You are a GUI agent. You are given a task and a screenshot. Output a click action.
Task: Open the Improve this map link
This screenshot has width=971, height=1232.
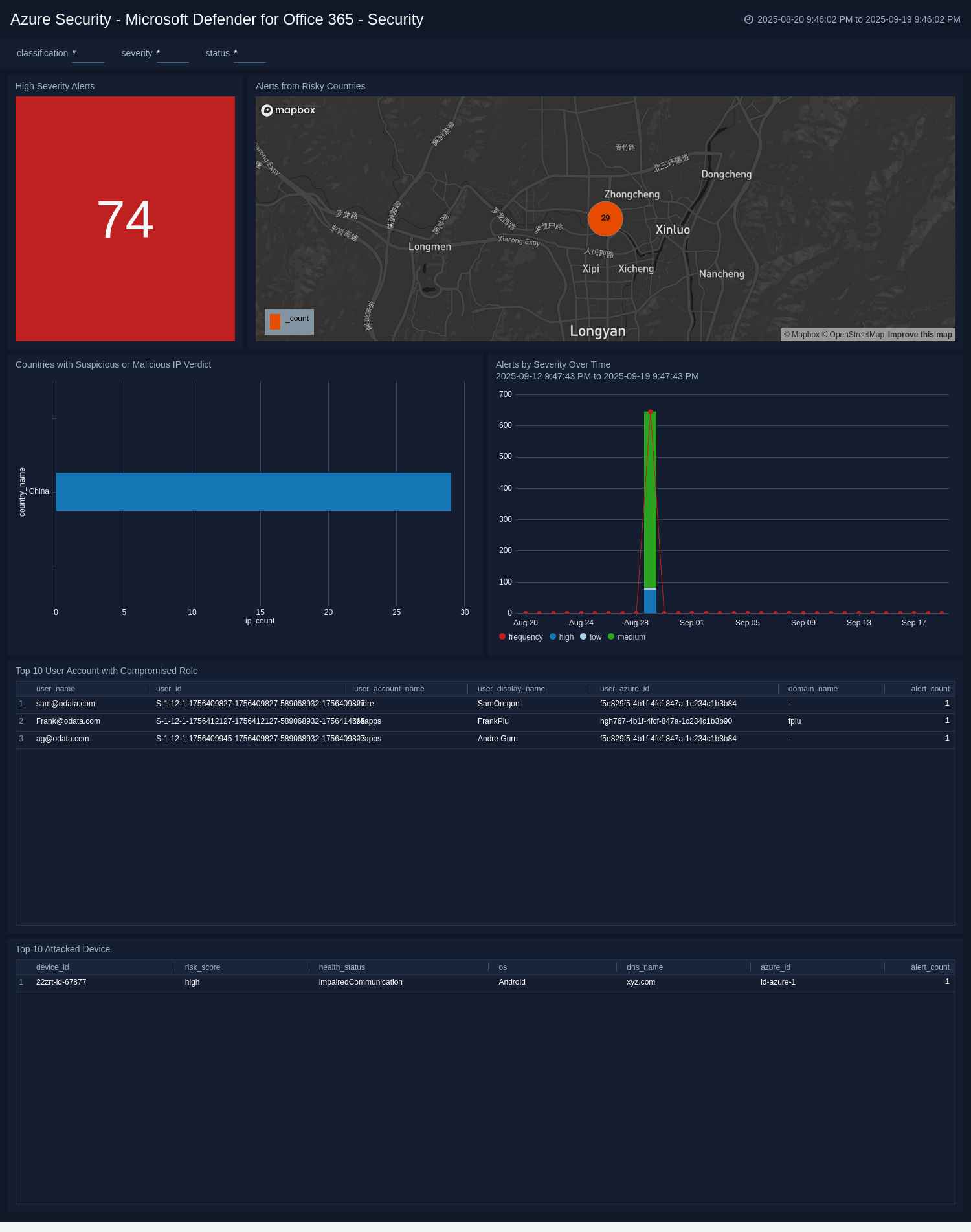click(920, 335)
